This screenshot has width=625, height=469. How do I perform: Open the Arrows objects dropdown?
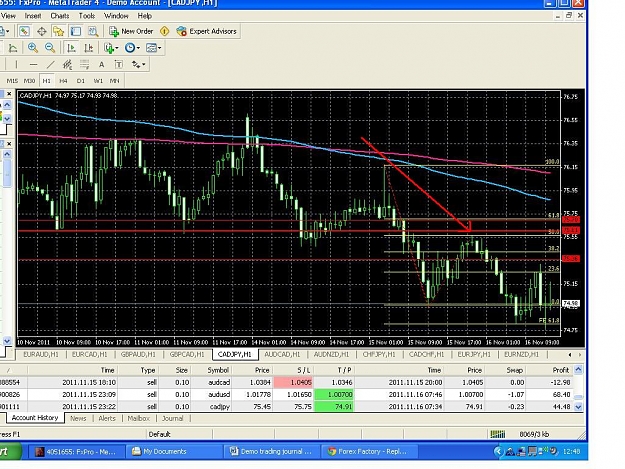tap(139, 65)
